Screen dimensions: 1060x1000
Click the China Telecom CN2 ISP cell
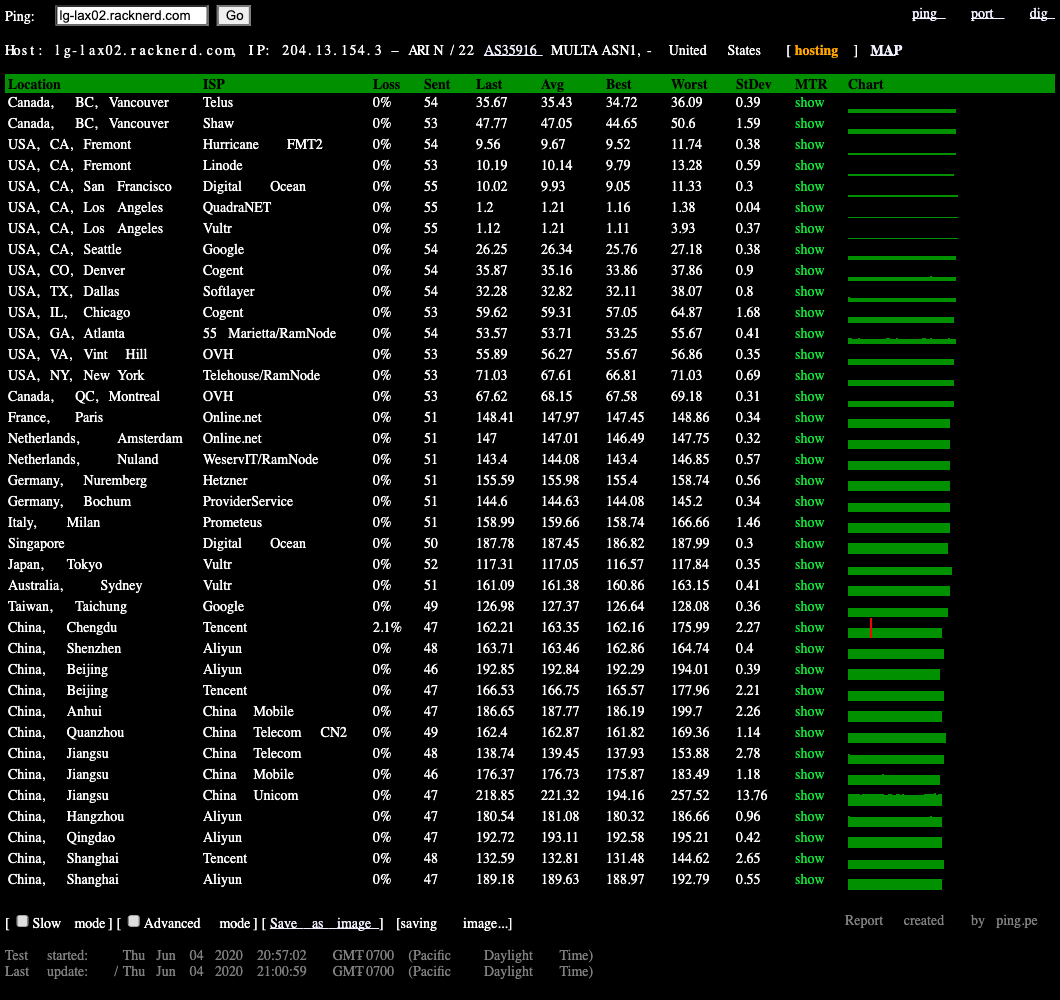pos(274,732)
